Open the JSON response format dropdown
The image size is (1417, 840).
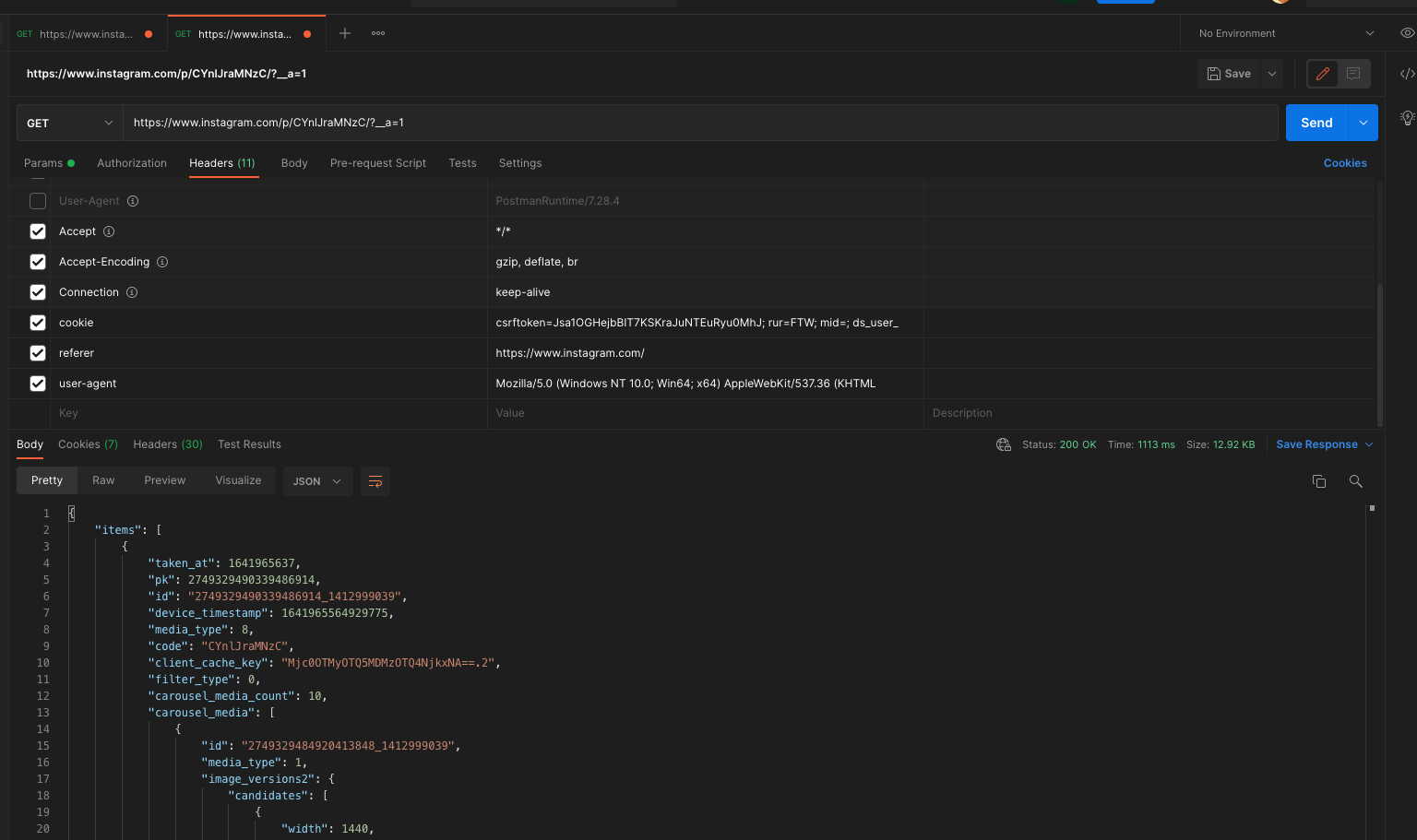(x=317, y=480)
